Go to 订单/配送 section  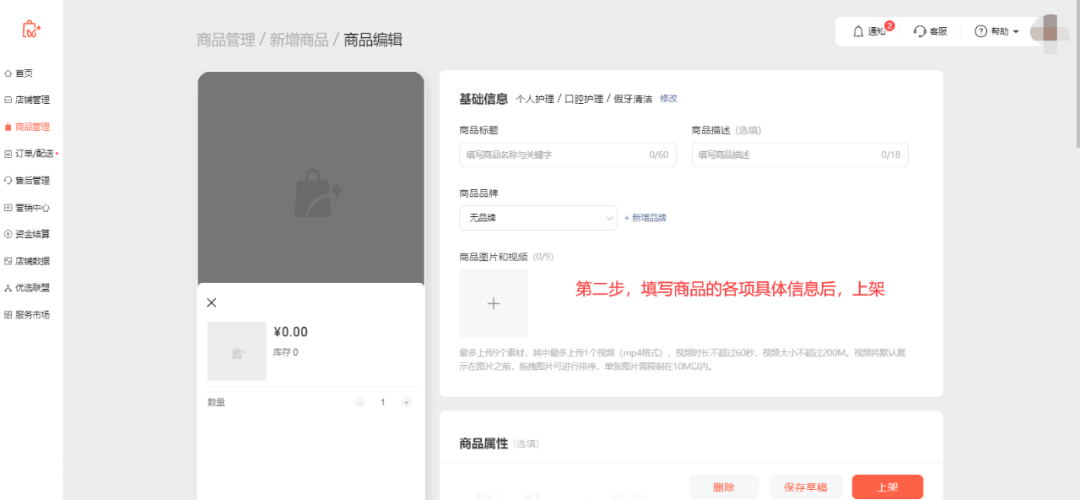click(x=34, y=154)
